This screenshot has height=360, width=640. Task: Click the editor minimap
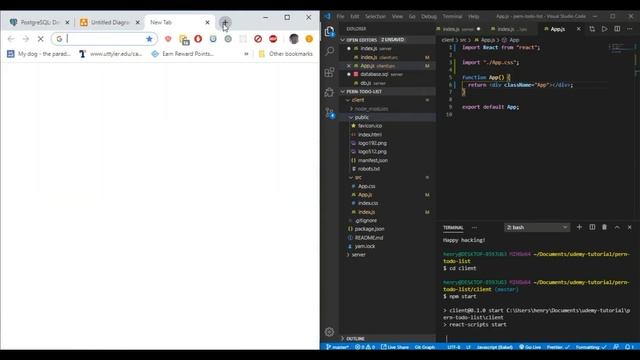620,47
